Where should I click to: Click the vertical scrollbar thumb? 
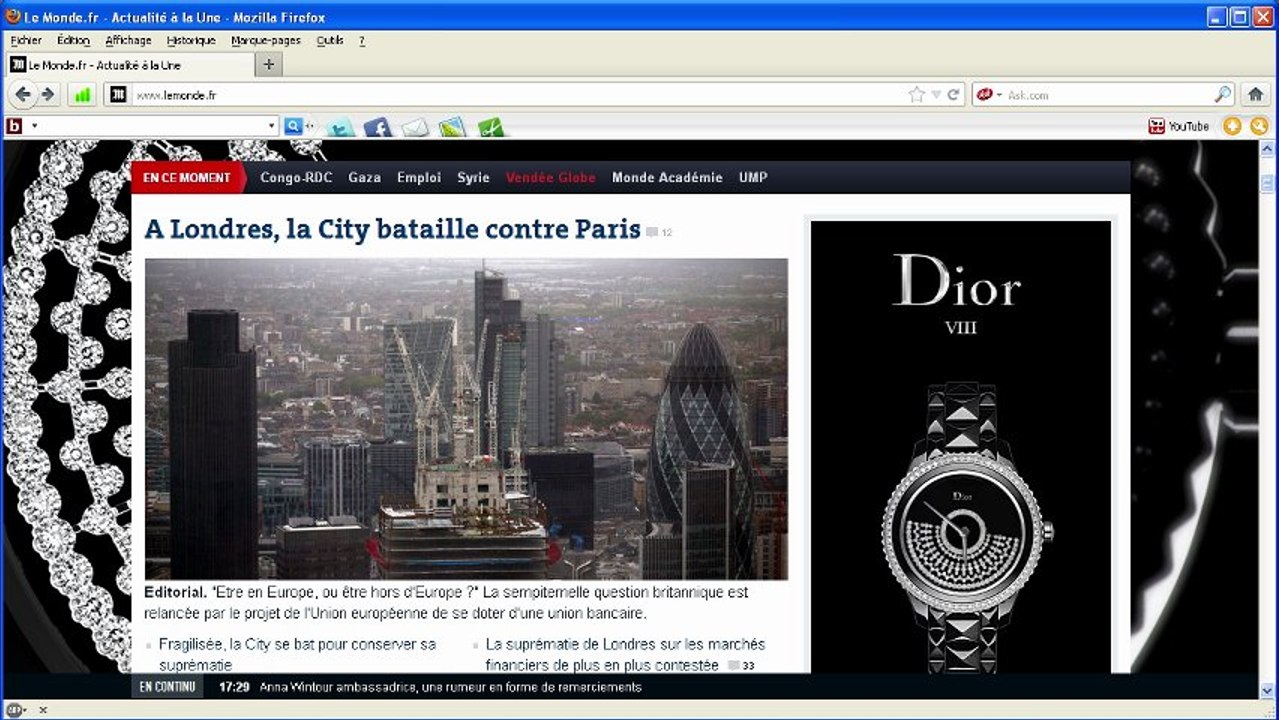point(1268,183)
